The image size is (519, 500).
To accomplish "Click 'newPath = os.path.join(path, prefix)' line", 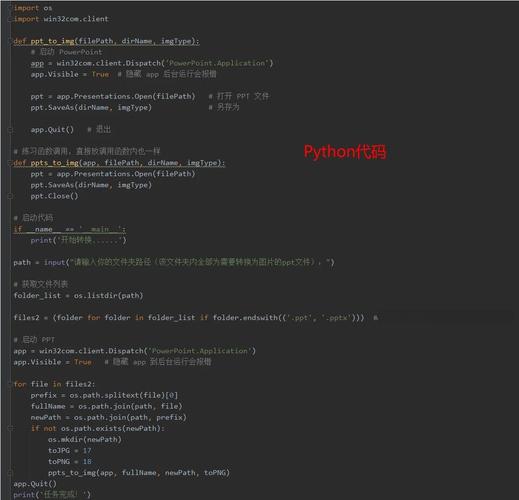I will pos(109,417).
